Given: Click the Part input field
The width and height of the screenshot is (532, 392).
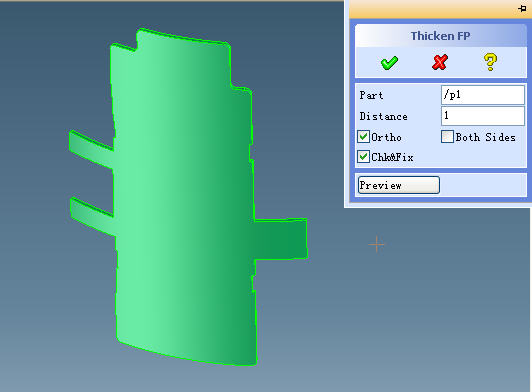Looking at the screenshot, I should coord(482,95).
